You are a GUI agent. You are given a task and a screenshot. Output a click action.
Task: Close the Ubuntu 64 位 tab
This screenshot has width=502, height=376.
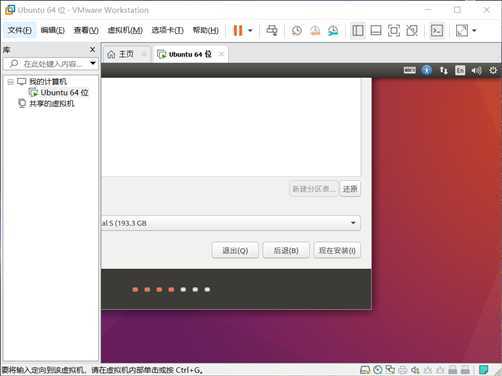tap(221, 54)
